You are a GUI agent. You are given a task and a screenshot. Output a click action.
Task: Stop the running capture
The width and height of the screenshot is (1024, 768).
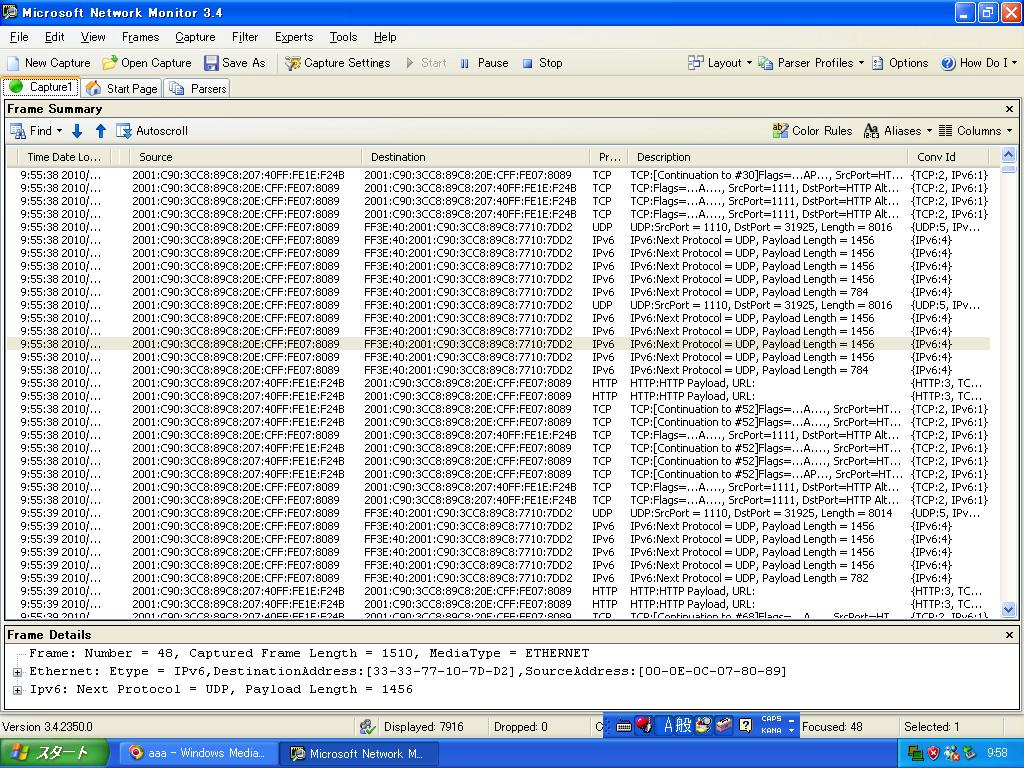click(542, 63)
